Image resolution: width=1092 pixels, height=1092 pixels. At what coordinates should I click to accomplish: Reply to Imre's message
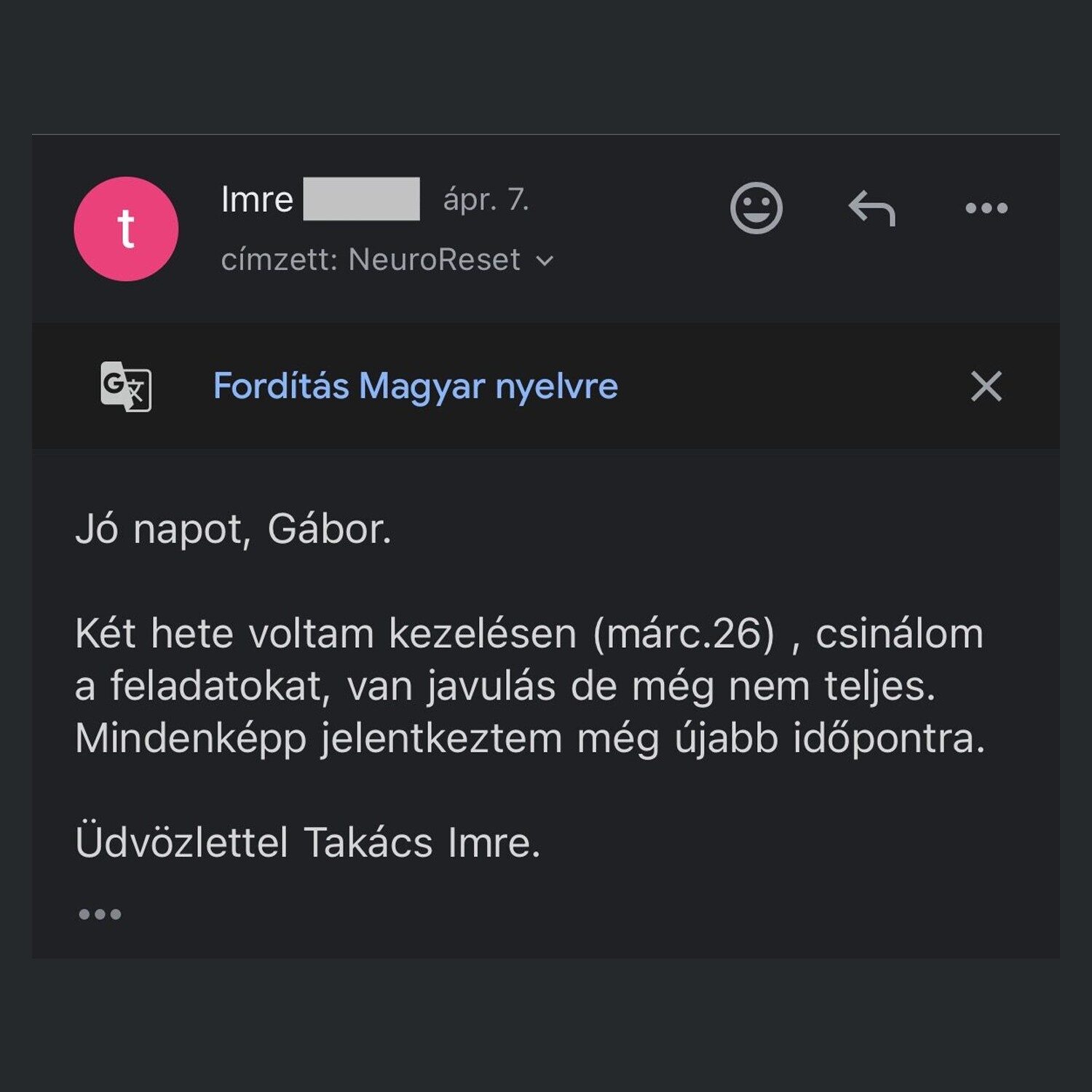click(x=871, y=208)
